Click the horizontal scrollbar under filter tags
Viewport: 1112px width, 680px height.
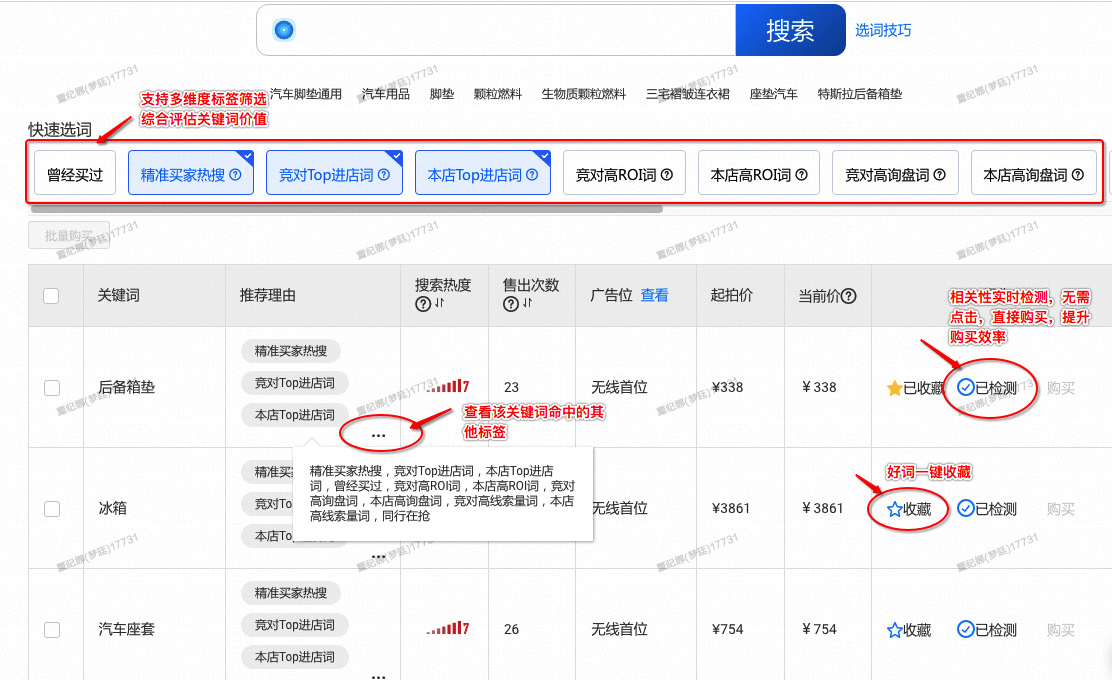(x=346, y=209)
